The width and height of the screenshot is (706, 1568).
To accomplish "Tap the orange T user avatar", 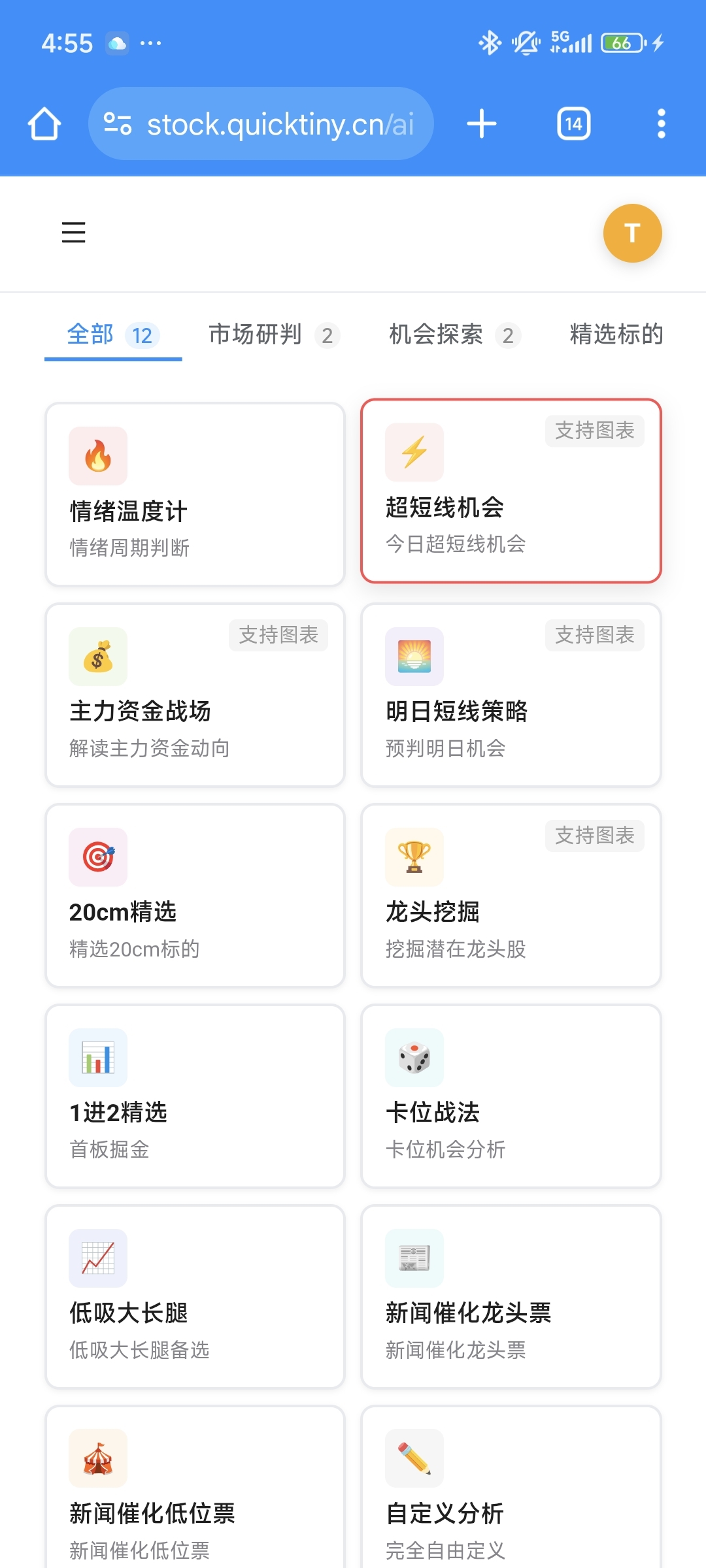I will 632,233.
